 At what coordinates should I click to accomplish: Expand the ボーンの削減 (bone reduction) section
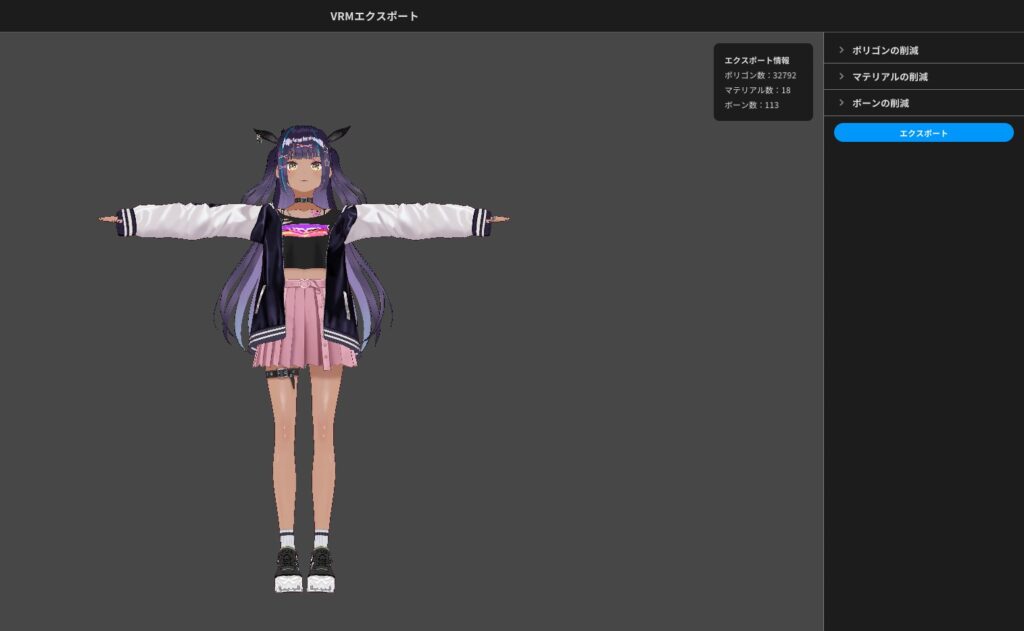[x=885, y=102]
